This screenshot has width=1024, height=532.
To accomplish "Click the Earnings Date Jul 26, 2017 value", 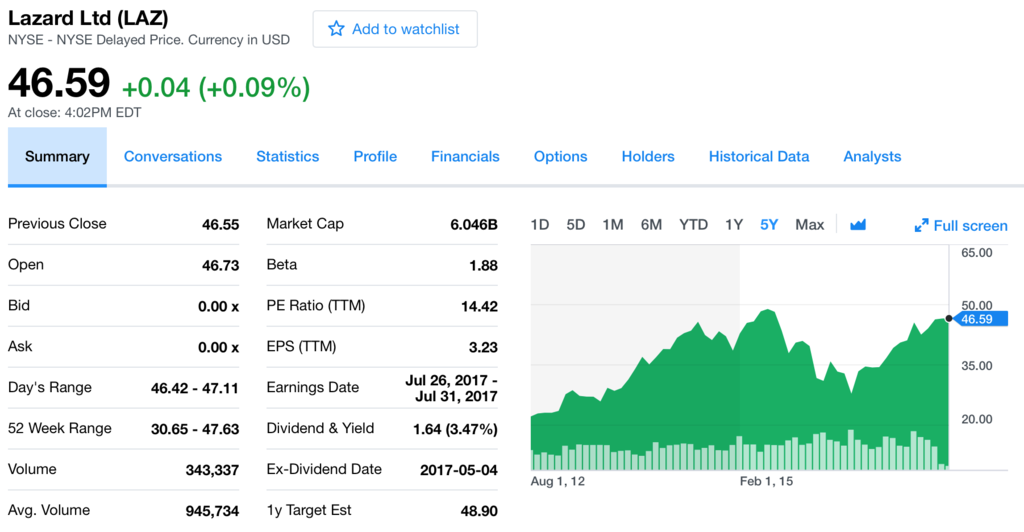I will (x=451, y=388).
